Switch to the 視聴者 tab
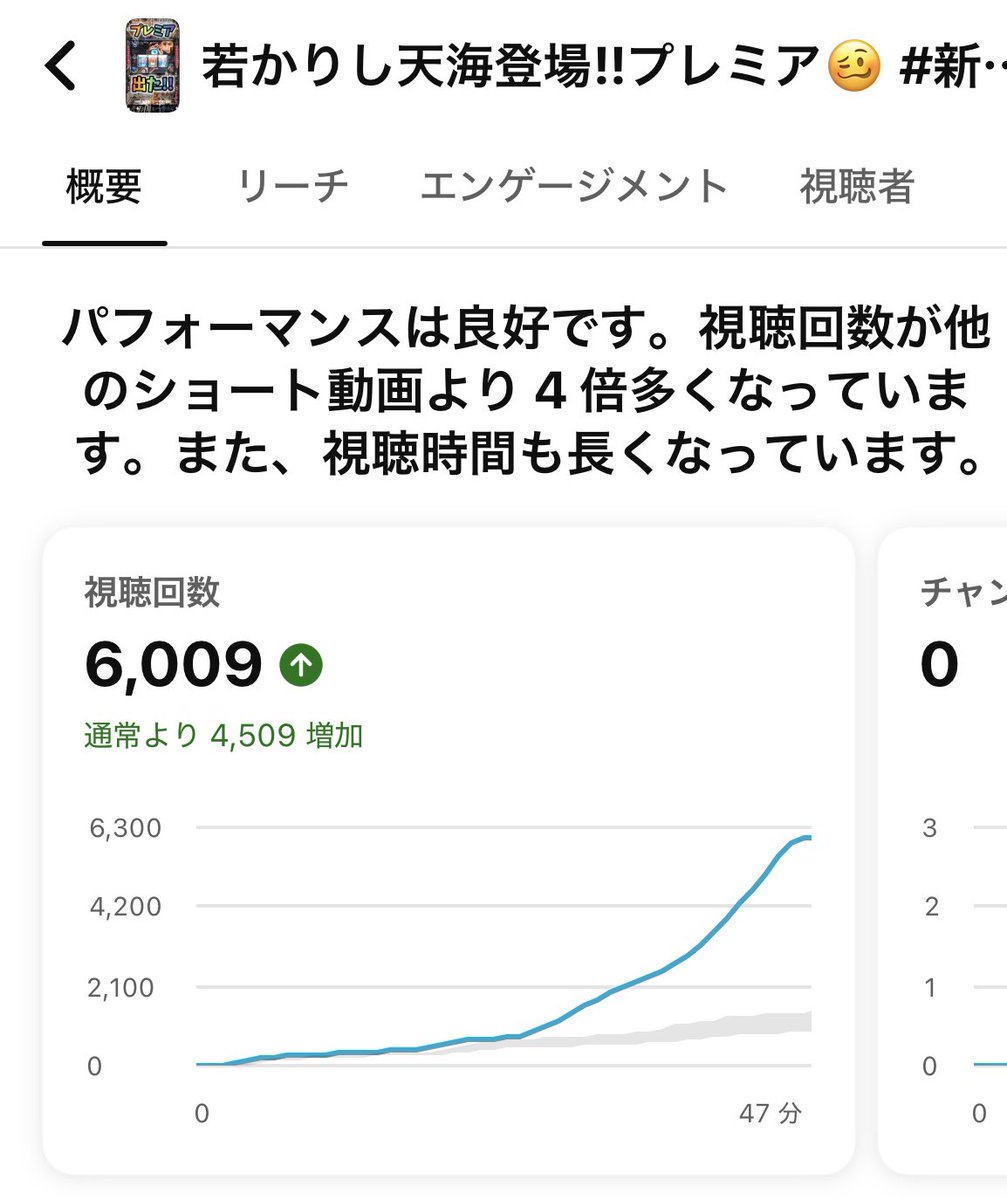 (857, 187)
